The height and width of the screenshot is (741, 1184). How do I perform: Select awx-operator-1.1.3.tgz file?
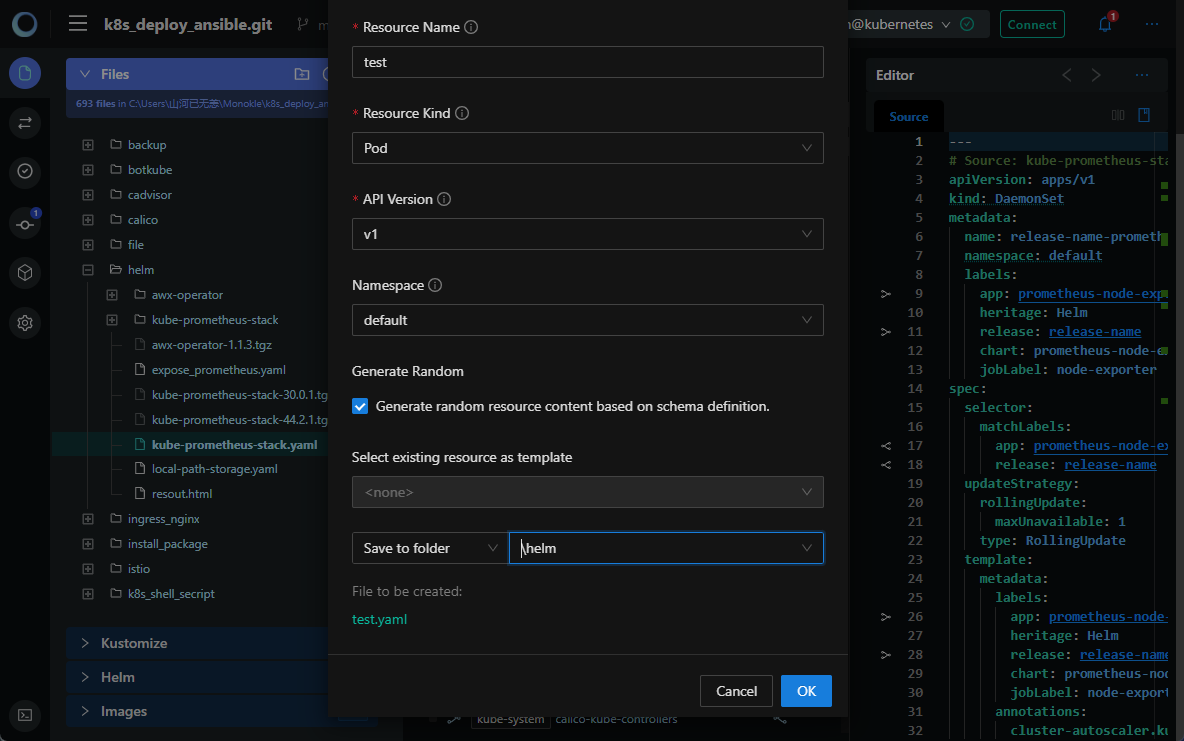tap(211, 345)
